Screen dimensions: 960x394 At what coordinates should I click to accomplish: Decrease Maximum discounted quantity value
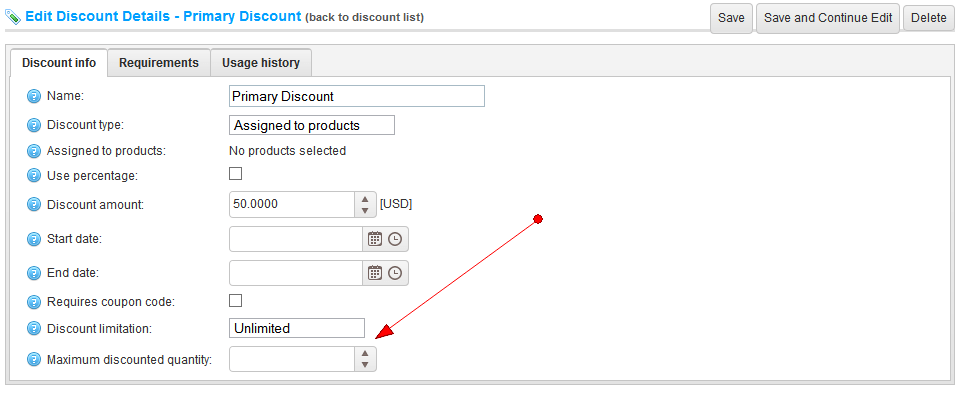[365, 365]
